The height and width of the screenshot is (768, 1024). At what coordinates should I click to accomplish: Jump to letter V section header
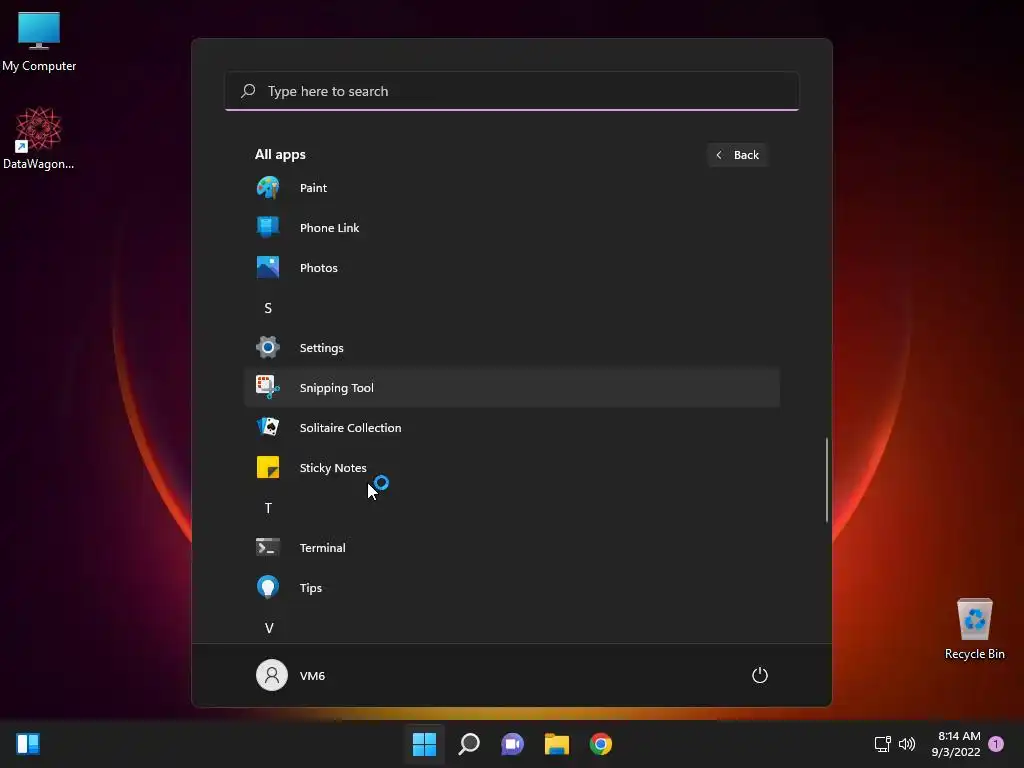(x=268, y=628)
